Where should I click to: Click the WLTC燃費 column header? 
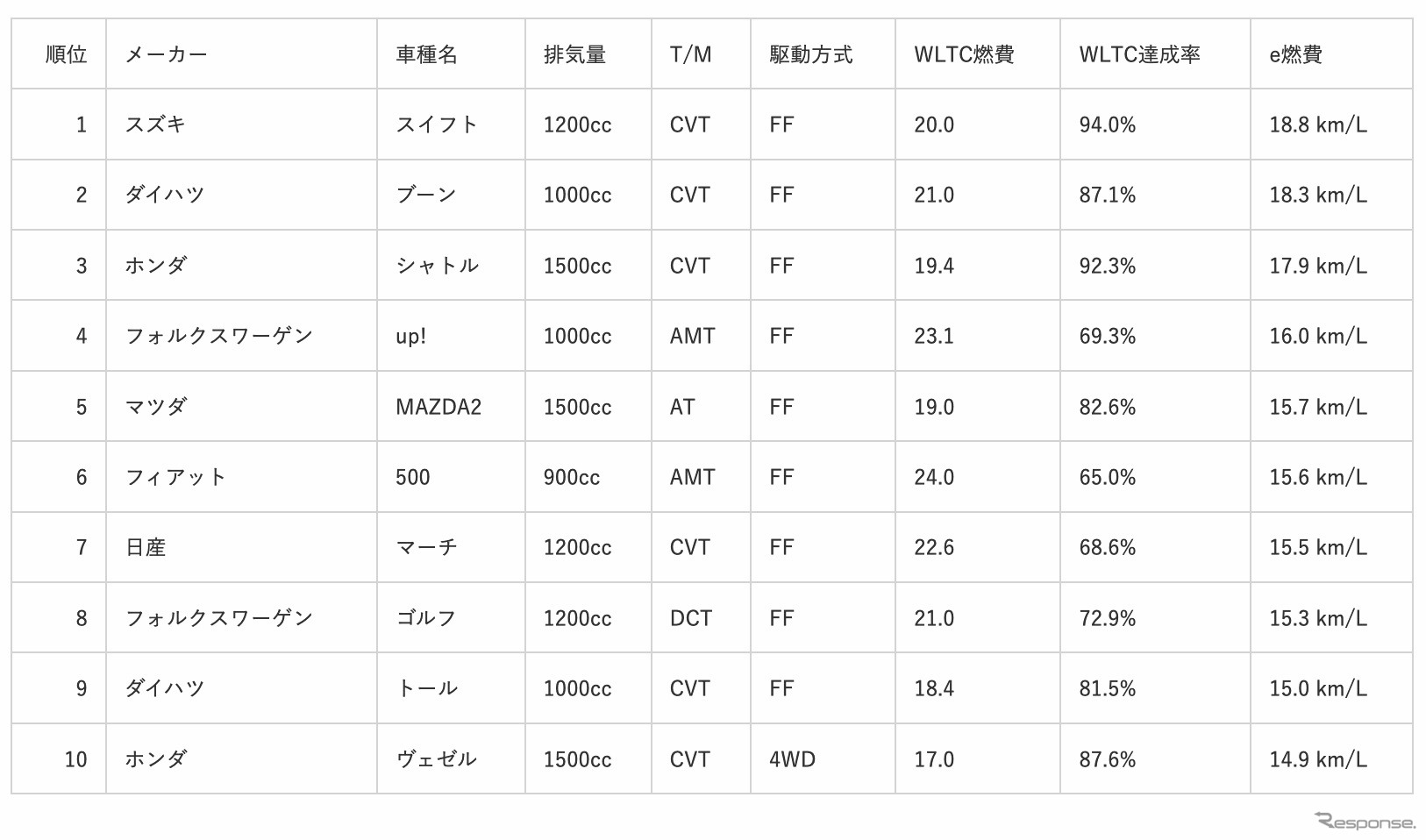tap(964, 54)
